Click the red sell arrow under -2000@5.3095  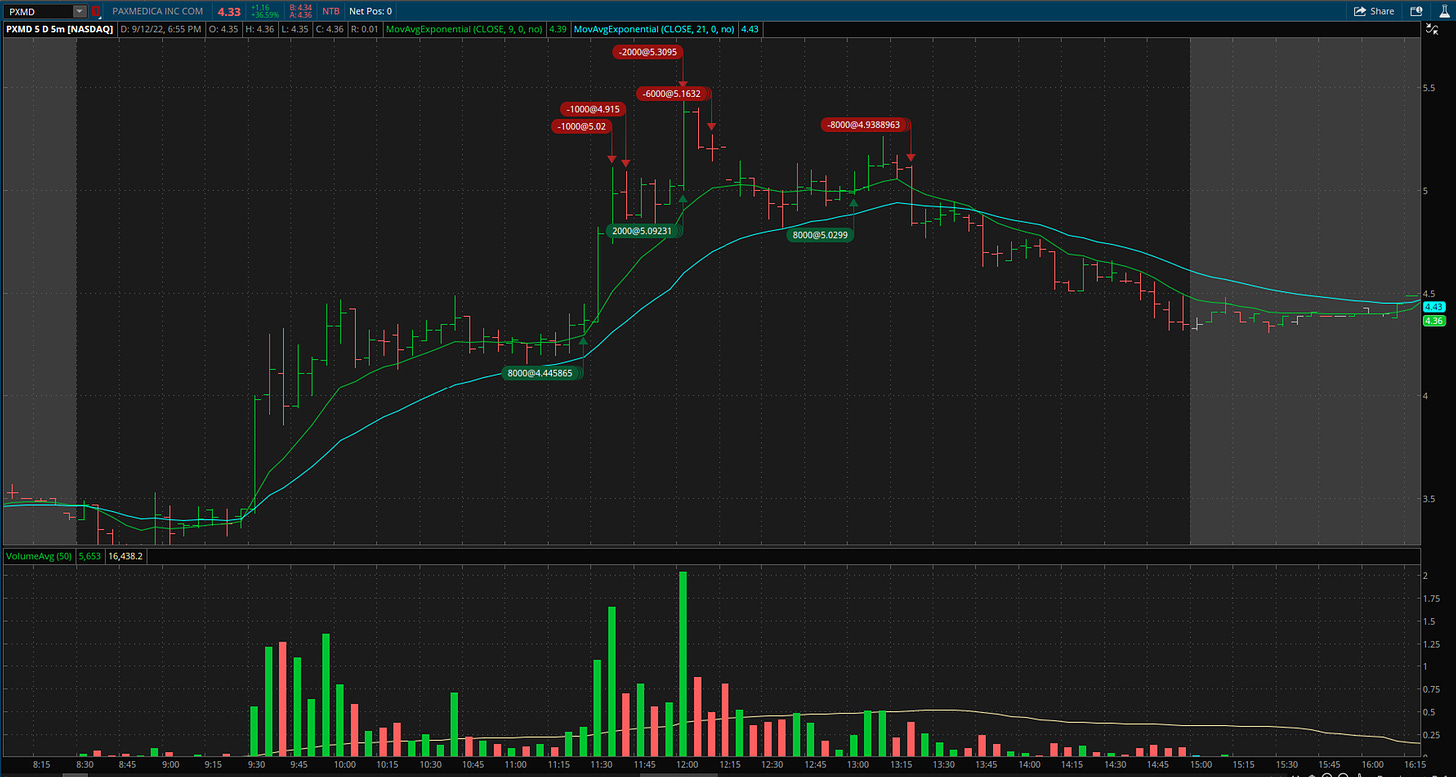tap(682, 85)
